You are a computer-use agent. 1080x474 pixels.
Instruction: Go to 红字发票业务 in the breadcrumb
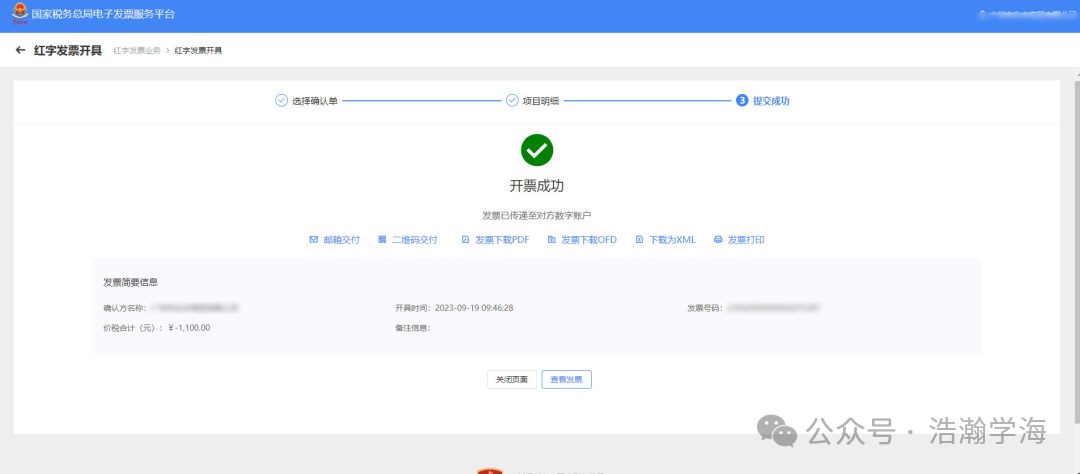pyautogui.click(x=137, y=50)
